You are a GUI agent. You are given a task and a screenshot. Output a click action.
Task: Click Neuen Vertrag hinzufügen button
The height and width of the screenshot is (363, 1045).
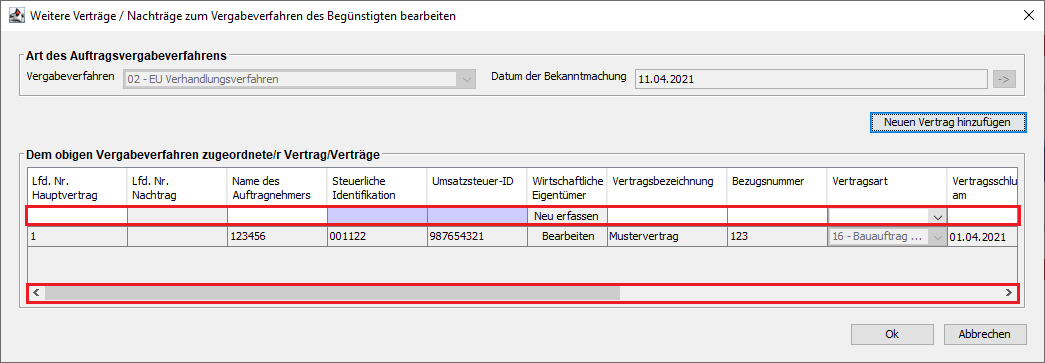[947, 123]
